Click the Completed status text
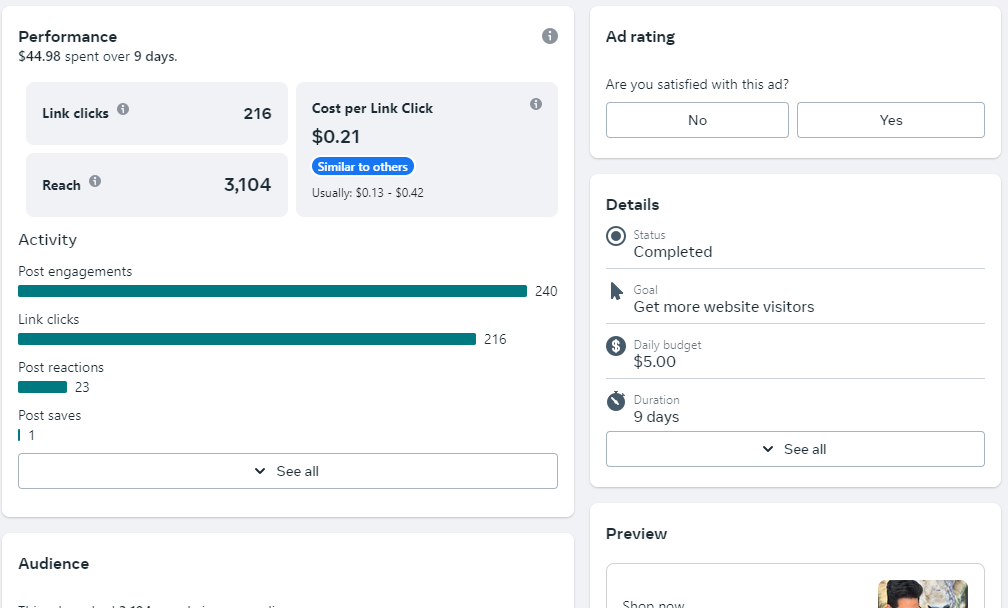The width and height of the screenshot is (1008, 608). pyautogui.click(x=673, y=252)
